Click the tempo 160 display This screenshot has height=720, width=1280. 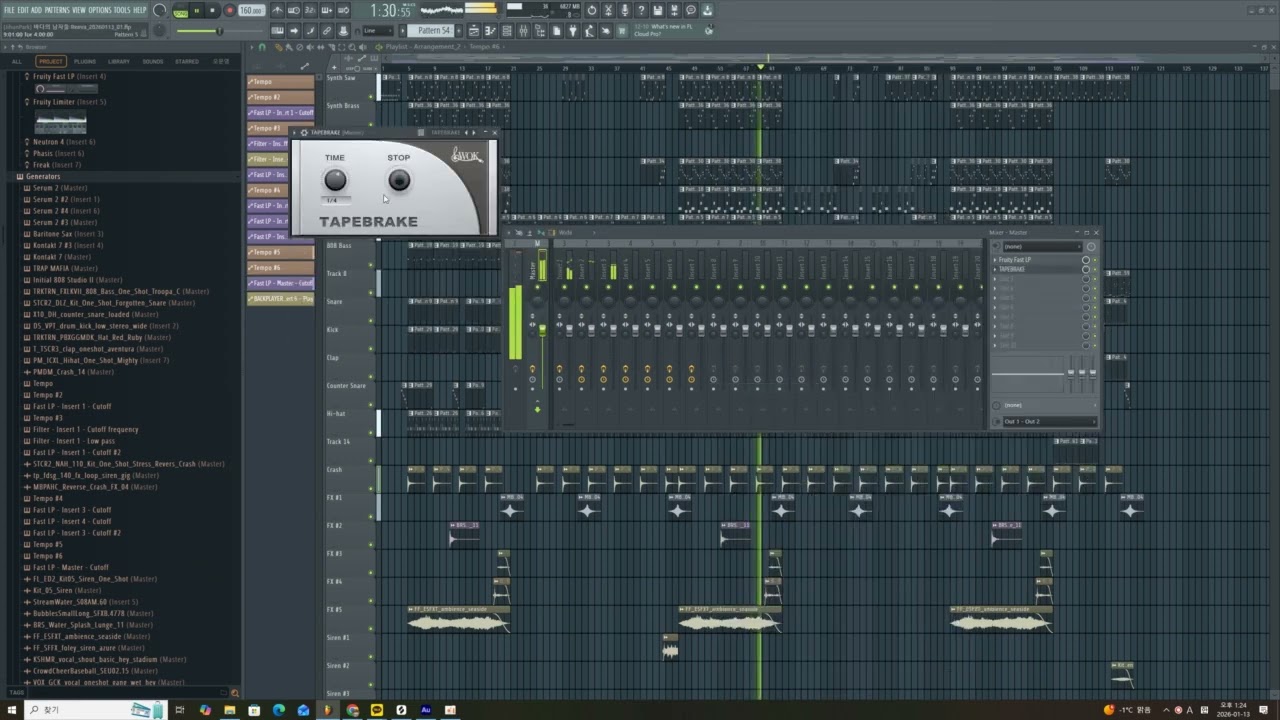coord(251,10)
